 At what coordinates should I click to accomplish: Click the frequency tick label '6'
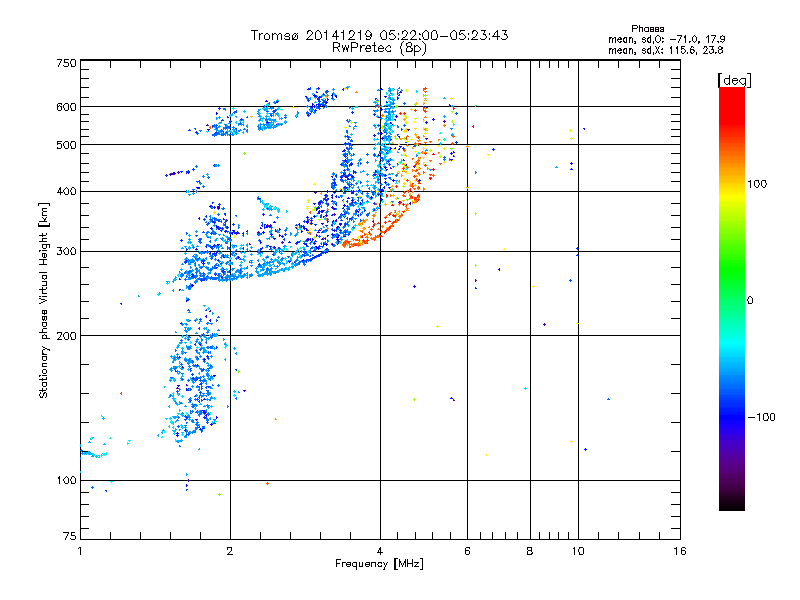coord(467,551)
